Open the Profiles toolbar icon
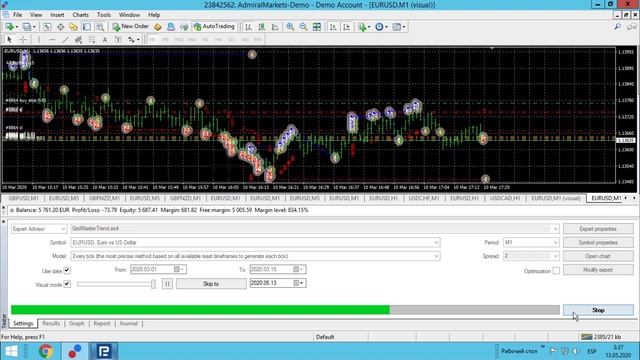The height and width of the screenshot is (360, 640). pyautogui.click(x=27, y=27)
